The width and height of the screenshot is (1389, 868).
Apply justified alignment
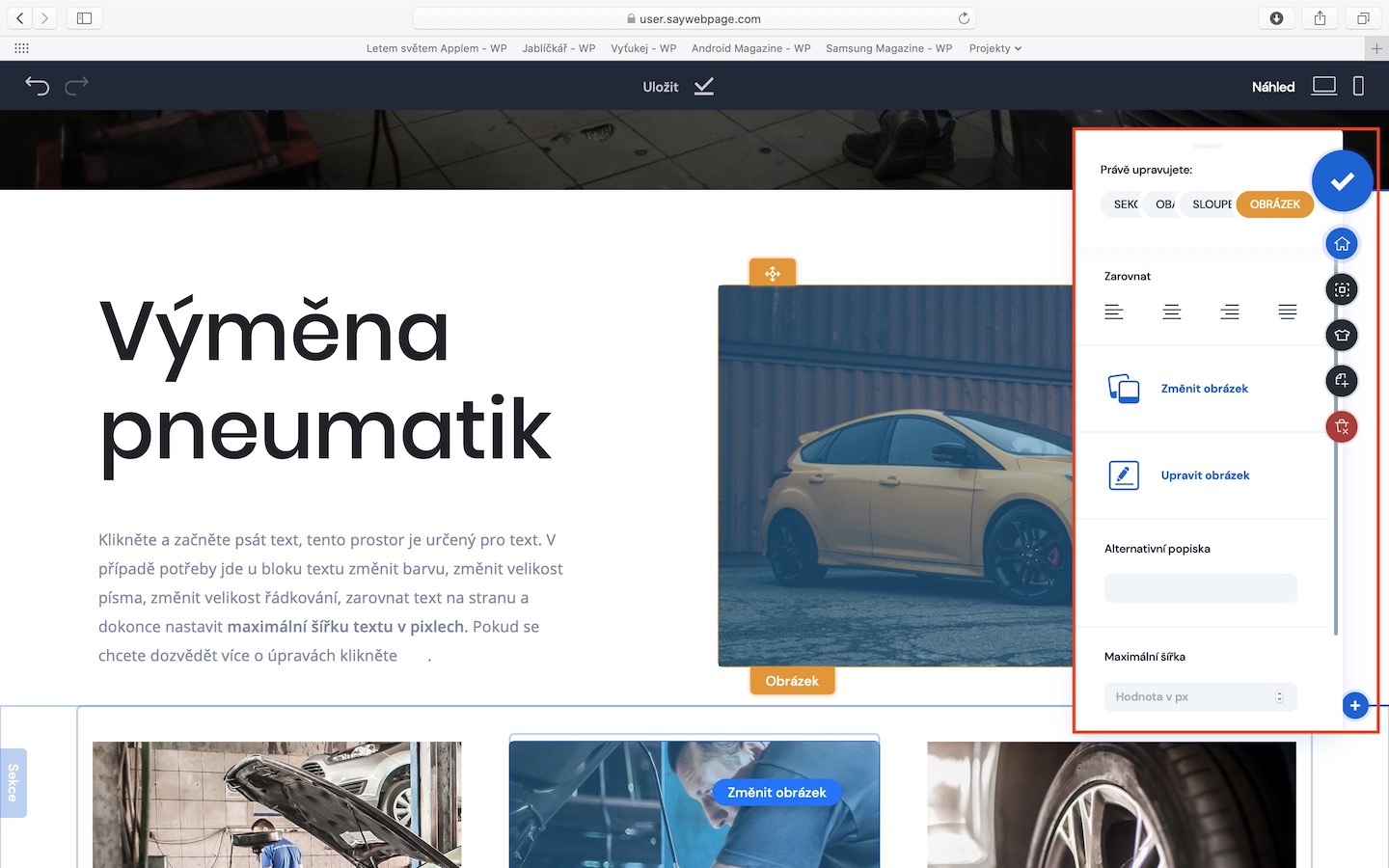pyautogui.click(x=1288, y=312)
